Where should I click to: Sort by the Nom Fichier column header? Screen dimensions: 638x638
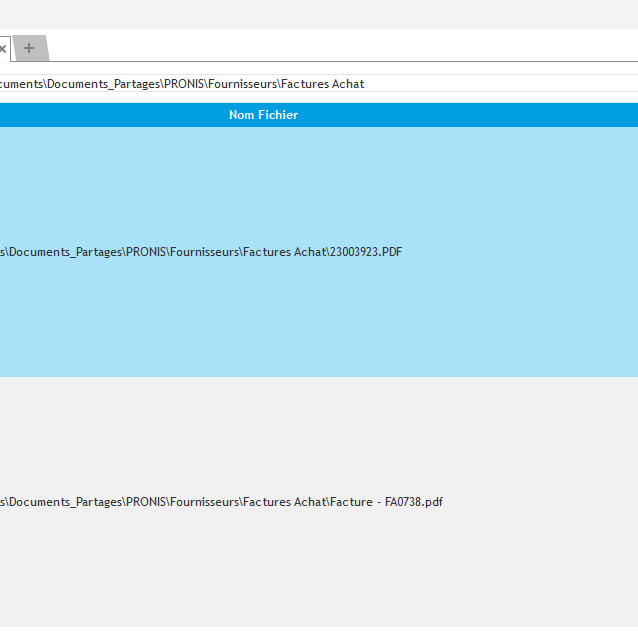(263, 115)
